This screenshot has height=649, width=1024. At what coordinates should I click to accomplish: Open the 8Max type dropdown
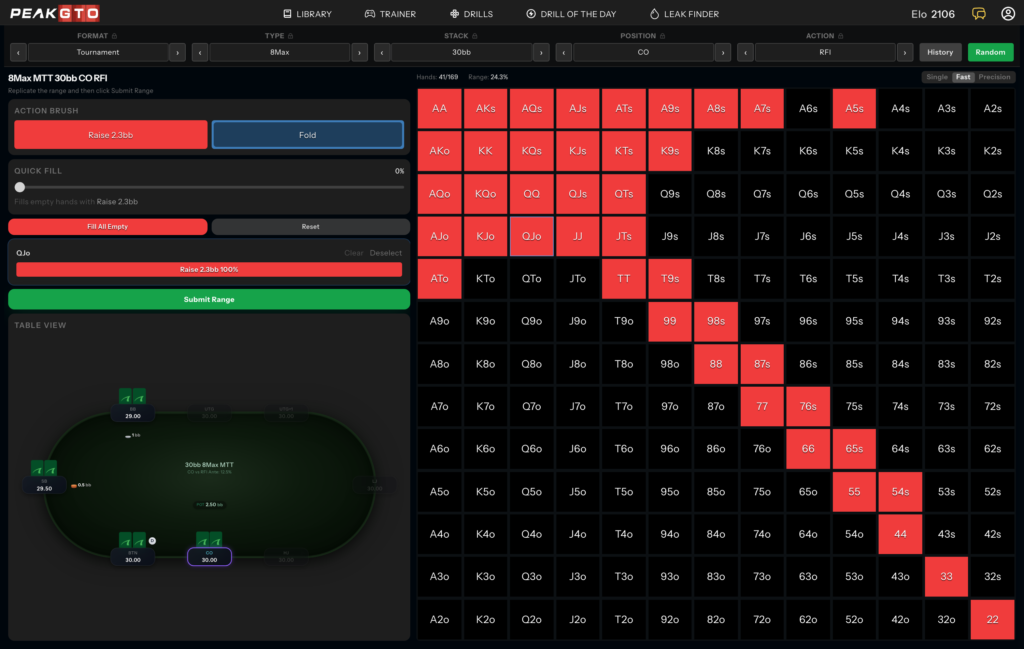pyautogui.click(x=280, y=52)
